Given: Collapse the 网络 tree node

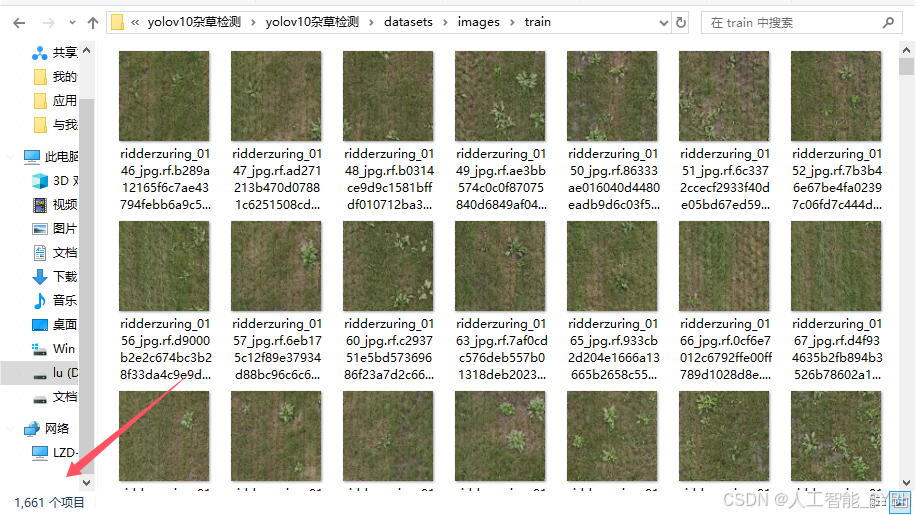Looking at the screenshot, I should [11, 429].
